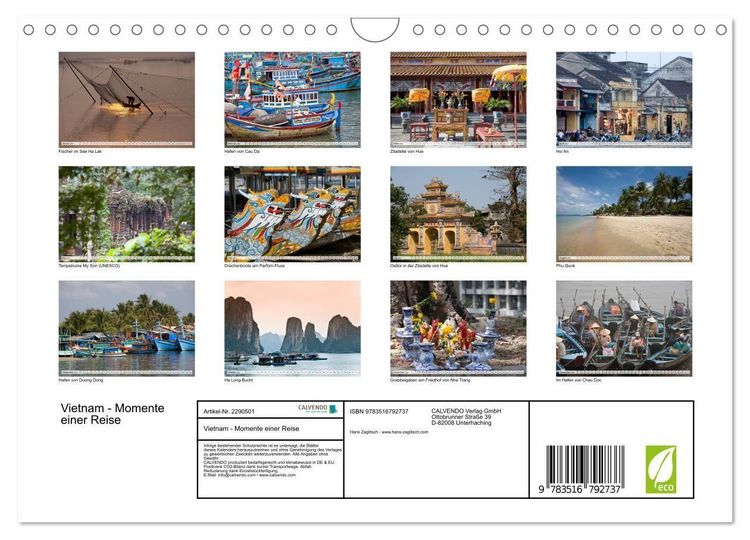
Task: Click 'Ottobrunner Straße 39' text
Action: point(461,417)
